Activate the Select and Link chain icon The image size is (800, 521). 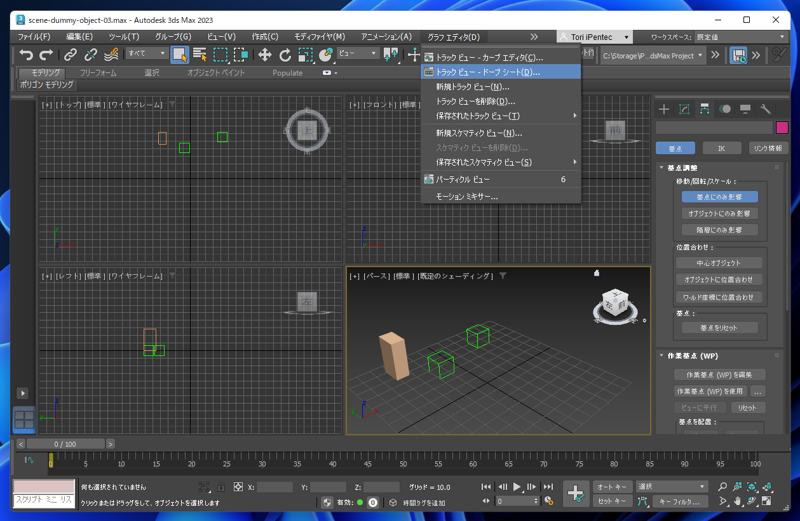point(70,55)
